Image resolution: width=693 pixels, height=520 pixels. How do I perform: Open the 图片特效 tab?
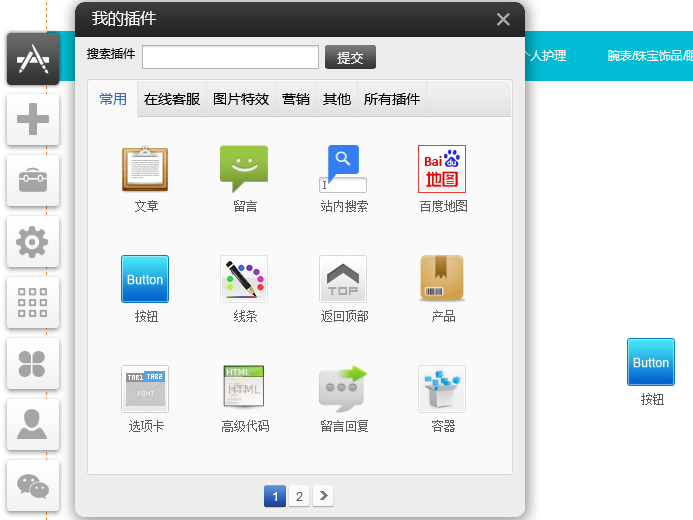point(241,99)
